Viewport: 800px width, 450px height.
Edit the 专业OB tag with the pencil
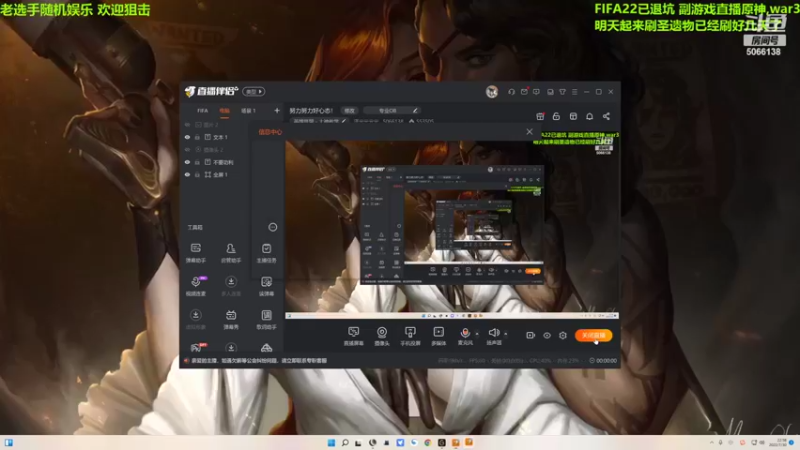pyautogui.click(x=415, y=111)
